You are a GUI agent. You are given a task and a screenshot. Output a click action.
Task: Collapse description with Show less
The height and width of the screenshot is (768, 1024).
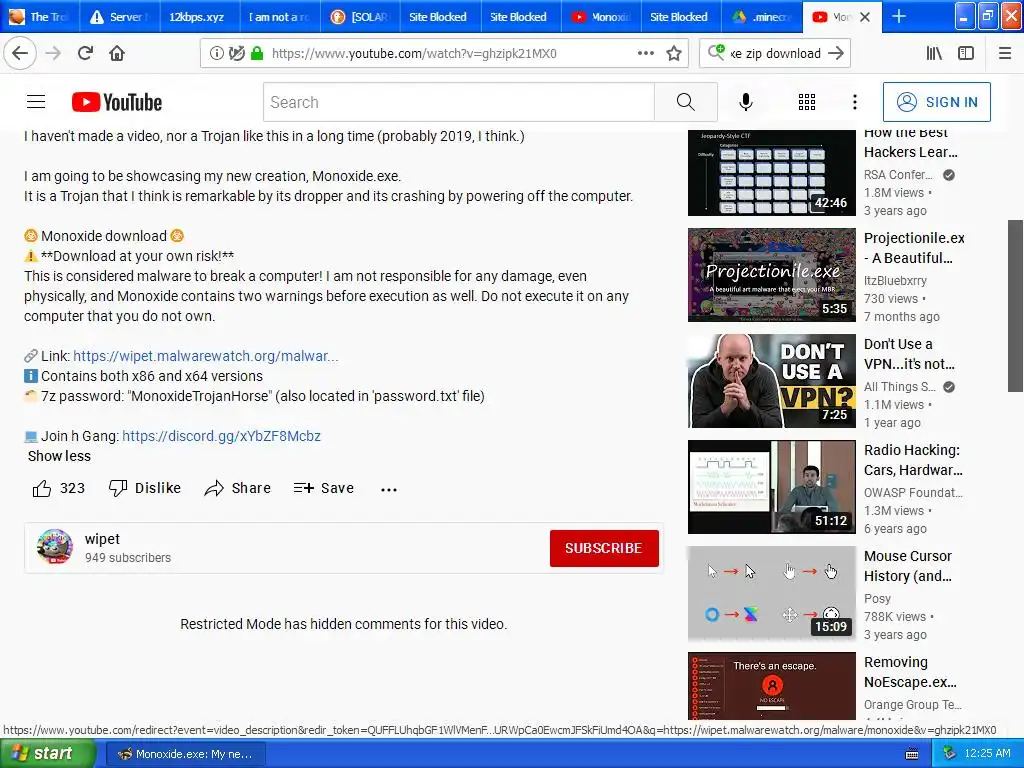[x=59, y=456]
